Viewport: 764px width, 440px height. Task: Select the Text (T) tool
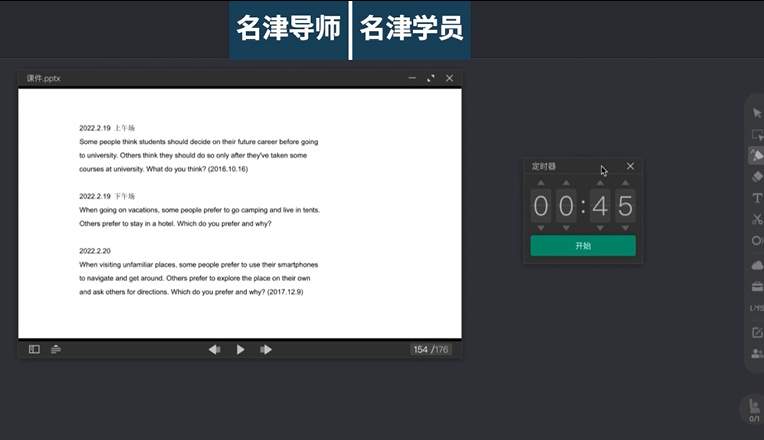[757, 198]
